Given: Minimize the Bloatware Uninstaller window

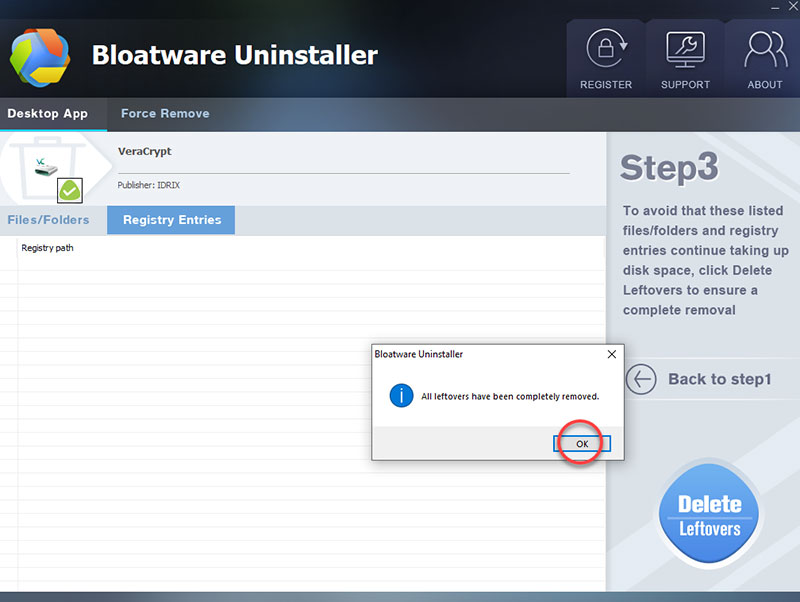Looking at the screenshot, I should [x=775, y=7].
